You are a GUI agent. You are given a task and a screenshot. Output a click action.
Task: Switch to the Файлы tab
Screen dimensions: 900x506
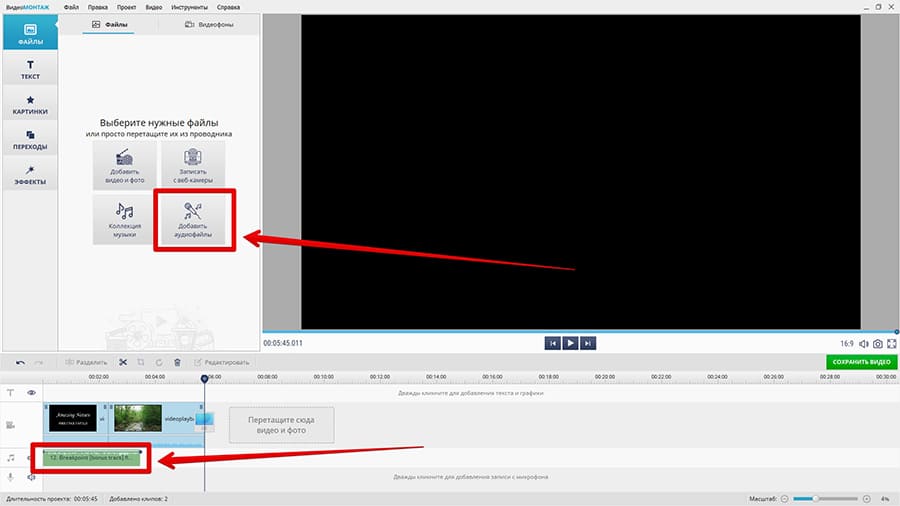point(110,25)
